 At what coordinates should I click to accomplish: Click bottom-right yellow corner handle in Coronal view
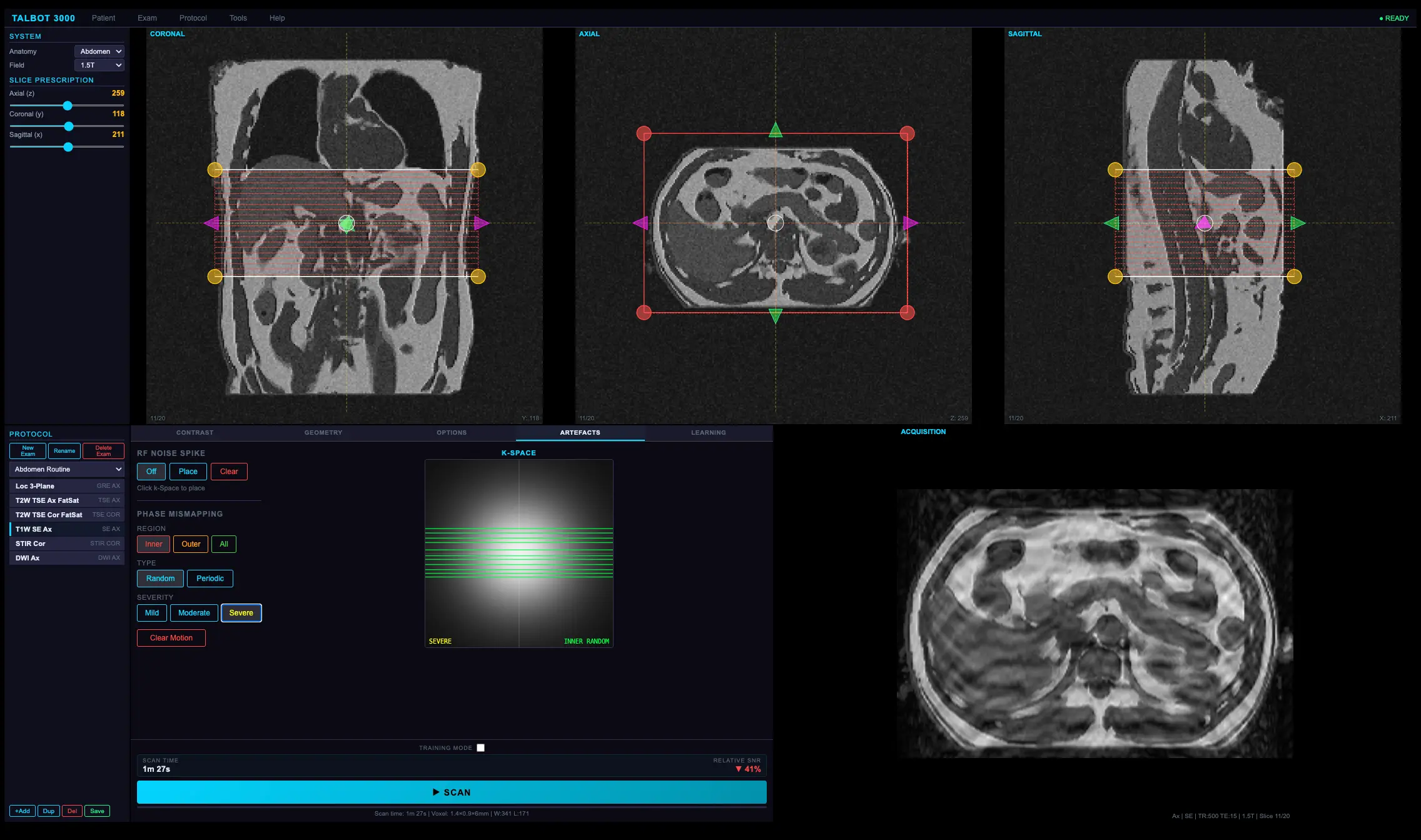(478, 276)
